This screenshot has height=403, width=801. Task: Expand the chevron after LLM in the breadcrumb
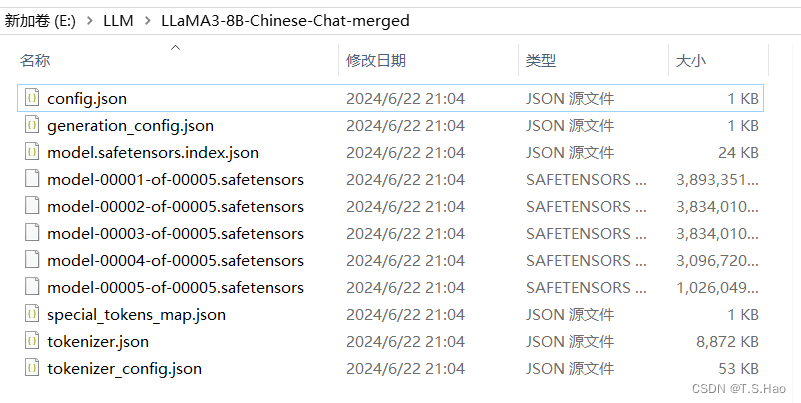click(148, 21)
